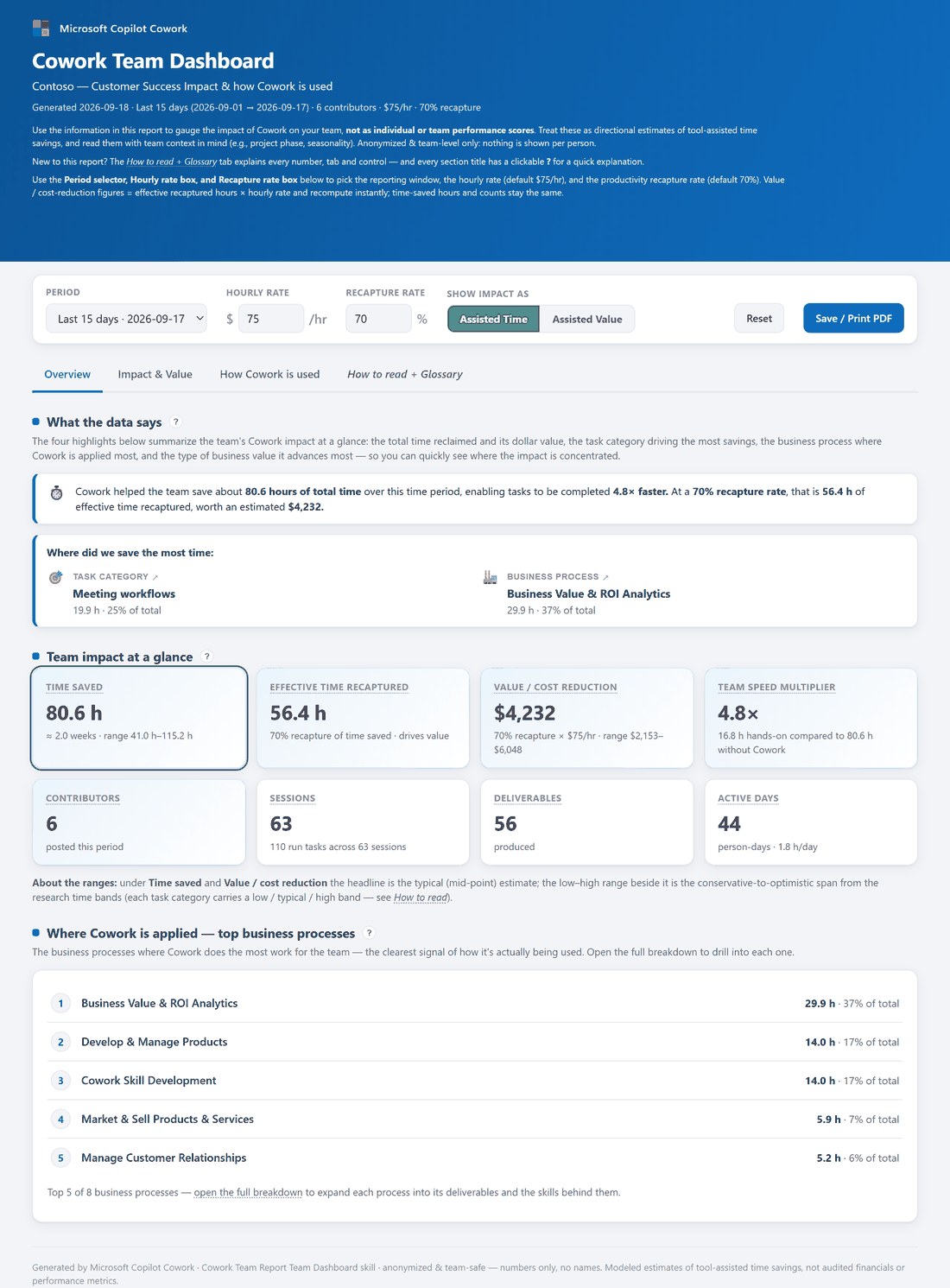Select the Effective Time Recaptured card
Screen dimensions: 950x1288
(x=363, y=718)
